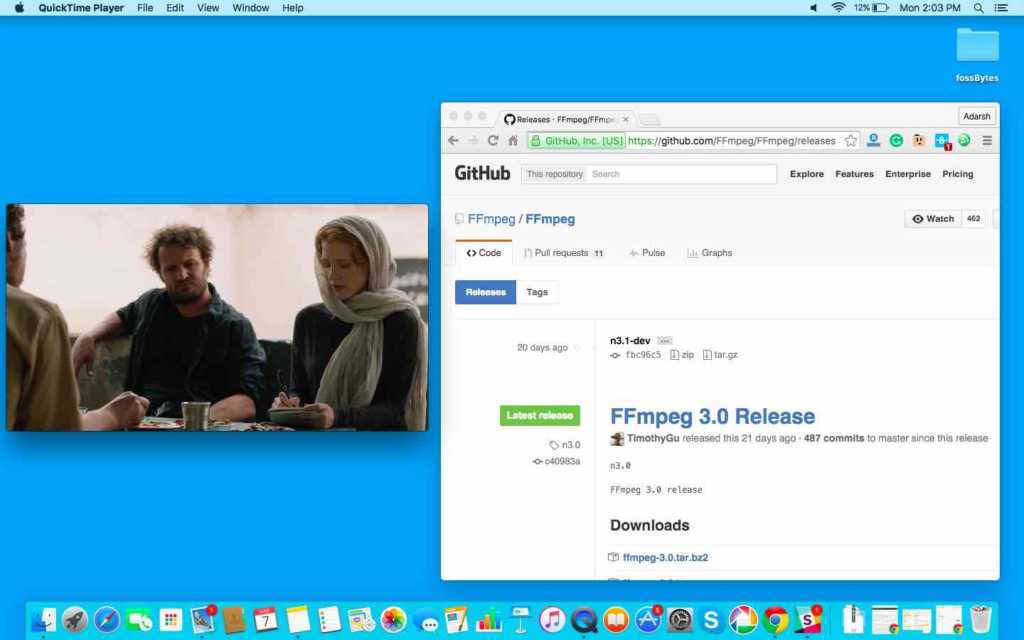The width and height of the screenshot is (1024, 640).
Task: Reload the page with Chrome's refresh icon
Action: [x=491, y=140]
